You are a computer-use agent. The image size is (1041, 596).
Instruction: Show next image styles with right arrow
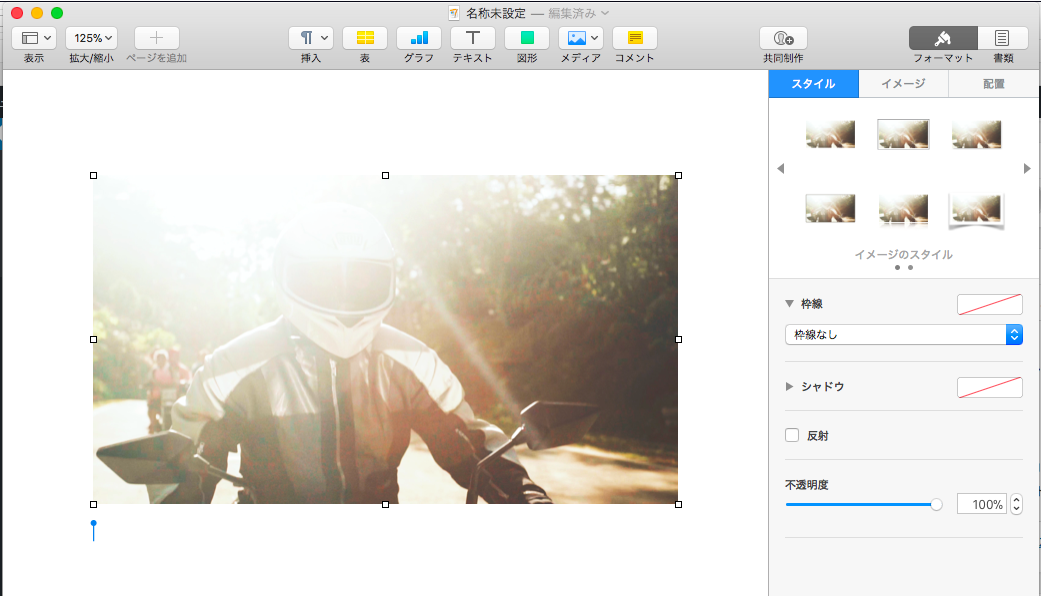[1027, 169]
